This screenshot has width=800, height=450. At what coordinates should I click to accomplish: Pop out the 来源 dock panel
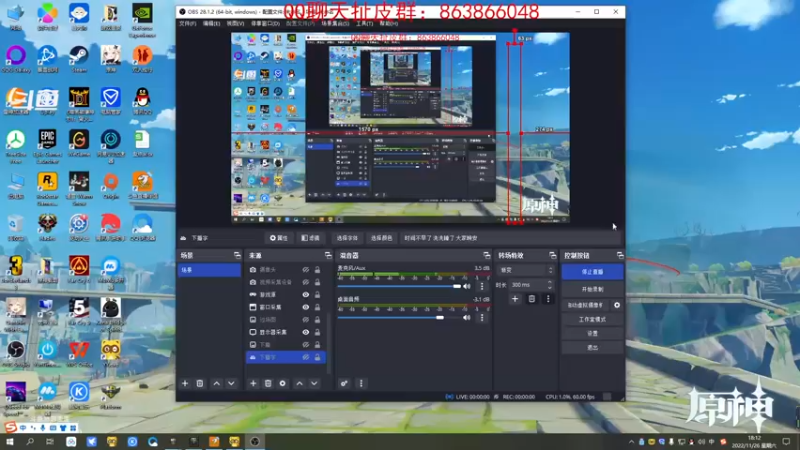click(x=328, y=255)
